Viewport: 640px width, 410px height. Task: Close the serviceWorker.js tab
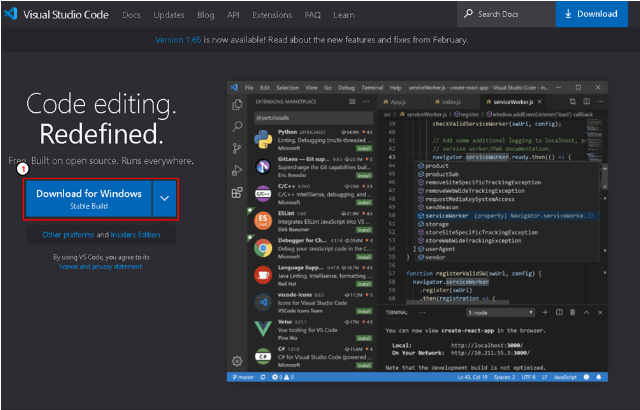pos(540,102)
